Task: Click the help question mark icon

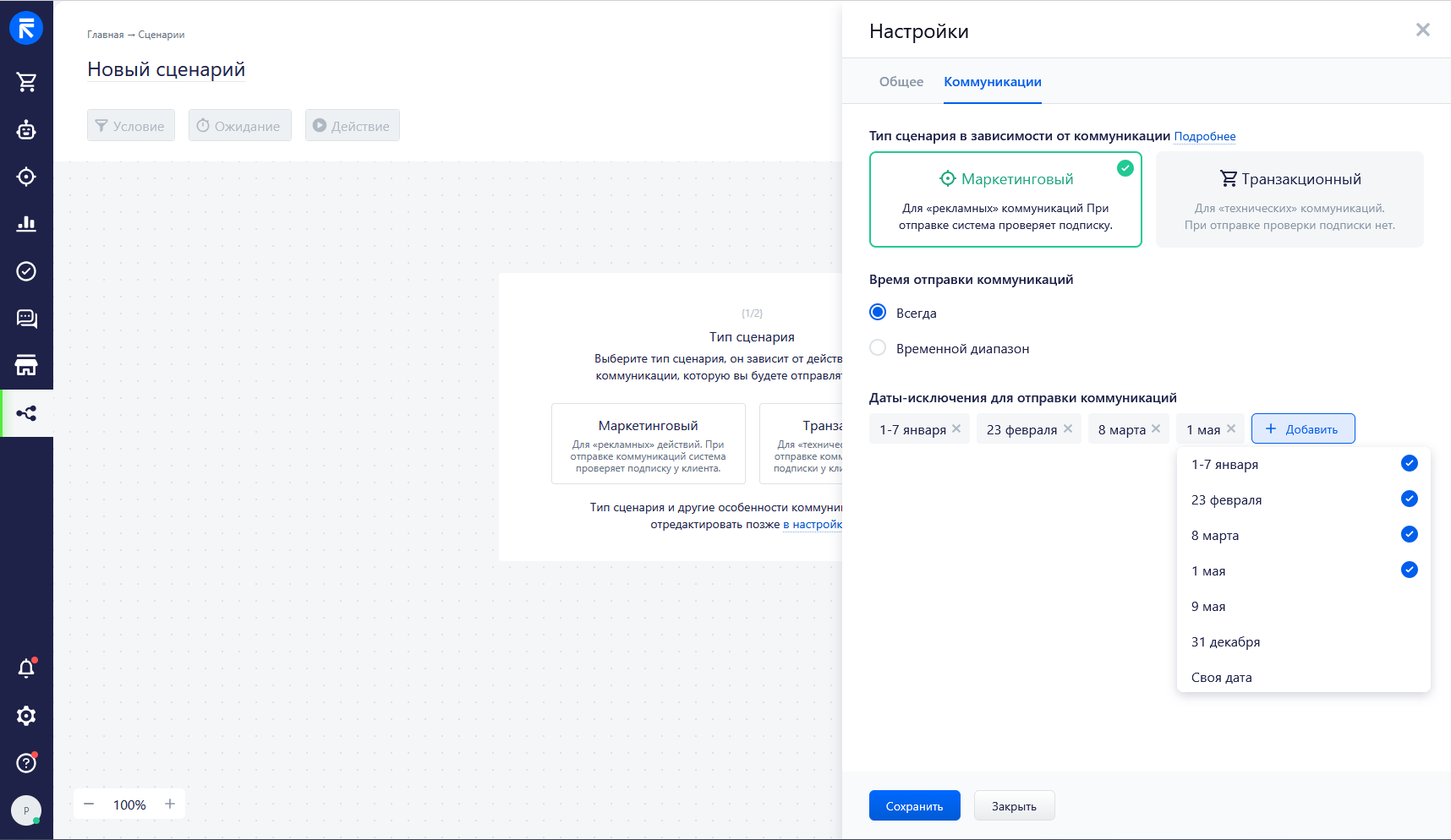Action: coord(26,763)
